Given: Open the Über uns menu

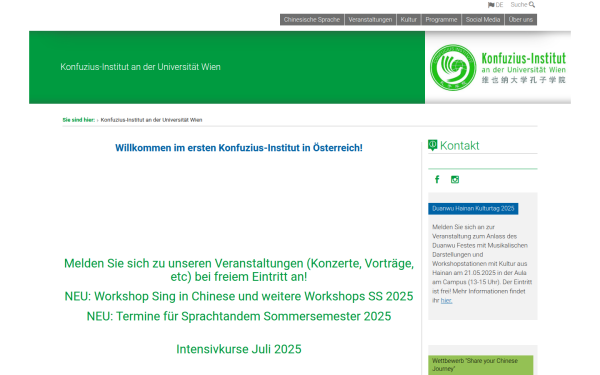Looking at the screenshot, I should 521,20.
